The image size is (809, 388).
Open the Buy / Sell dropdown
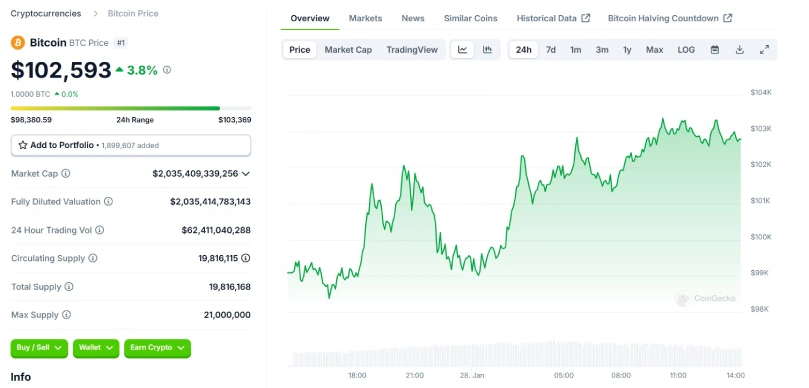point(39,348)
